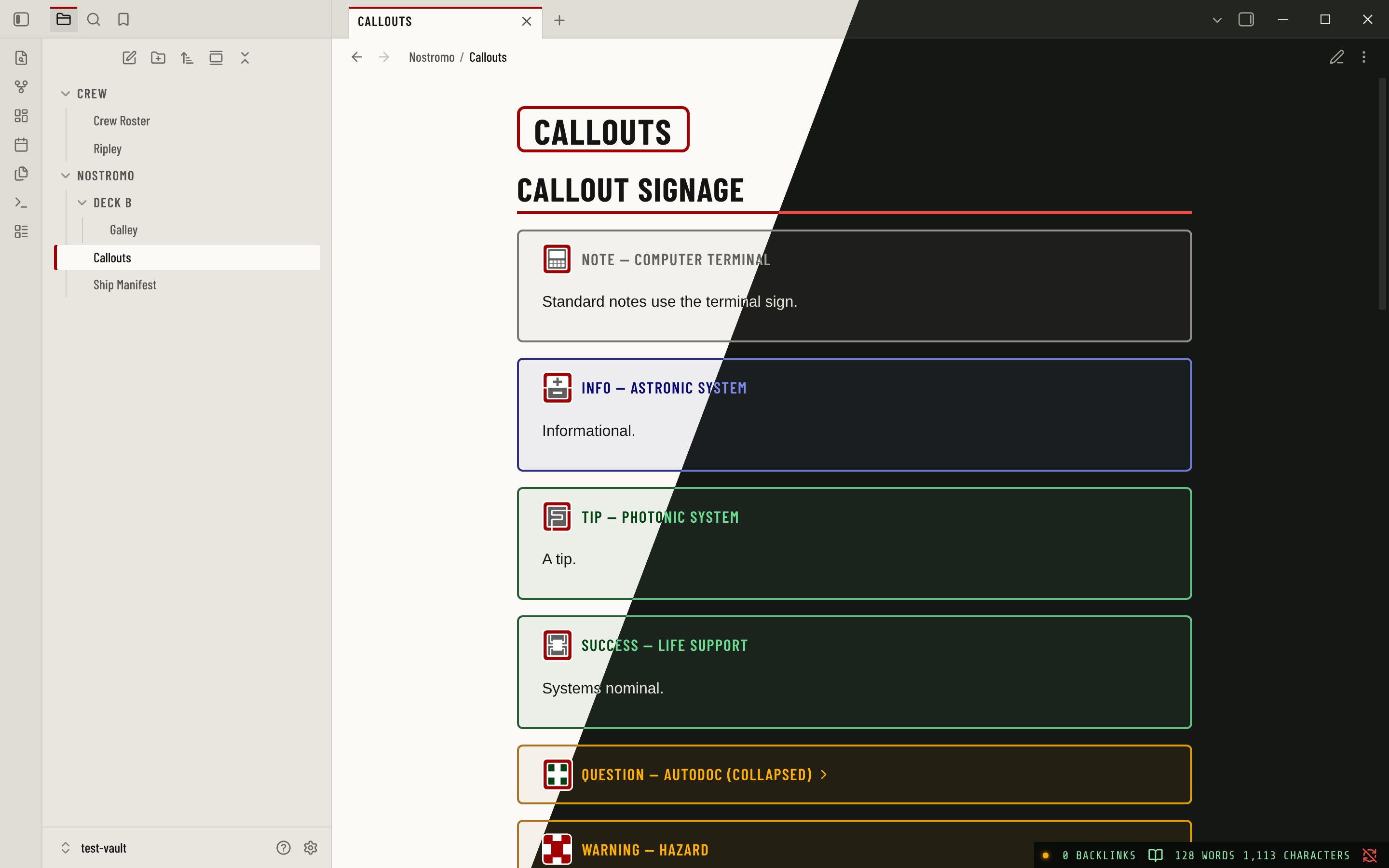Show the 0 backlinks status item
Viewport: 1389px width, 868px height.
coord(1099,855)
